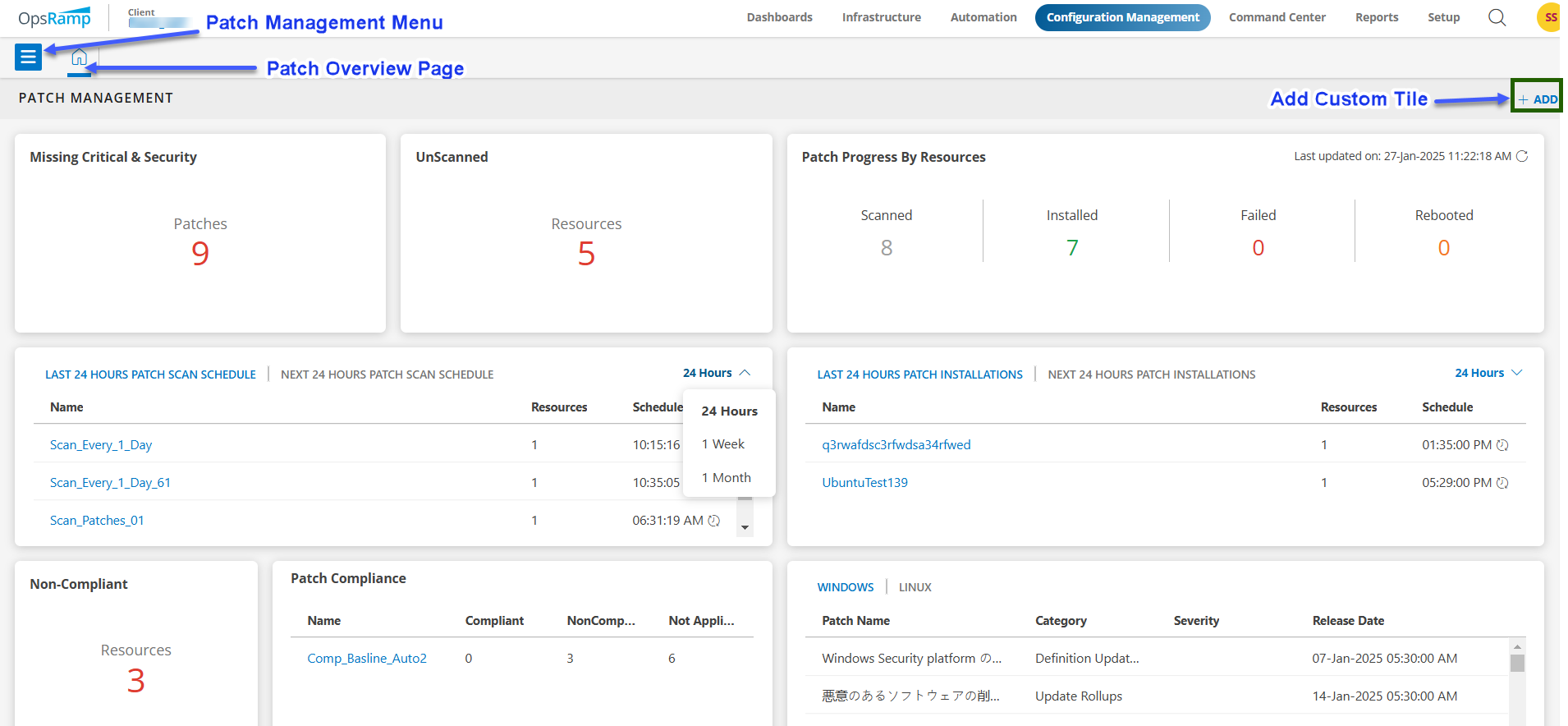Open the Comp_Basline_Auto2 compliance link
Image resolution: width=1568 pixels, height=726 pixels.
(367, 659)
